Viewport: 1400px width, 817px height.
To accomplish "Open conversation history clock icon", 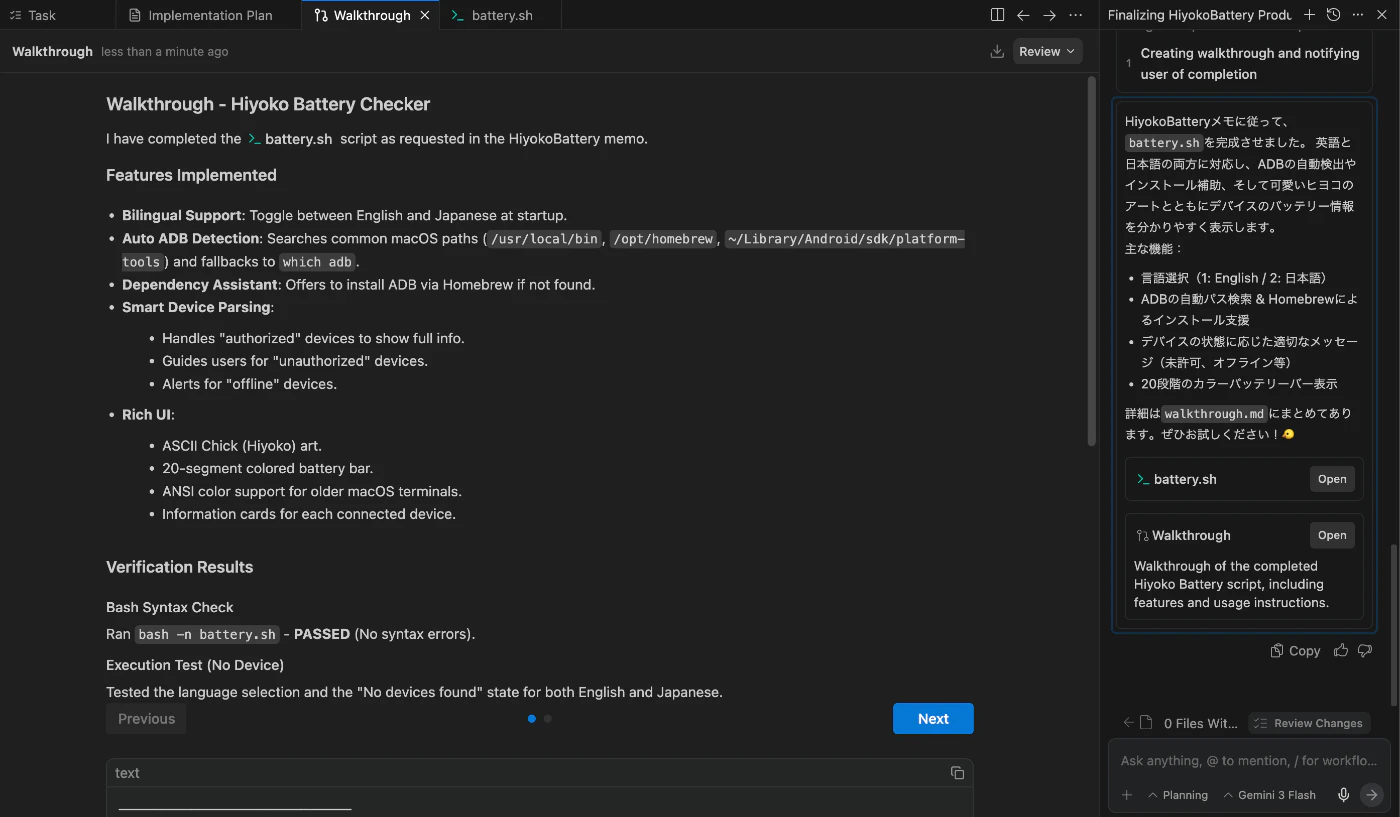I will [x=1333, y=15].
